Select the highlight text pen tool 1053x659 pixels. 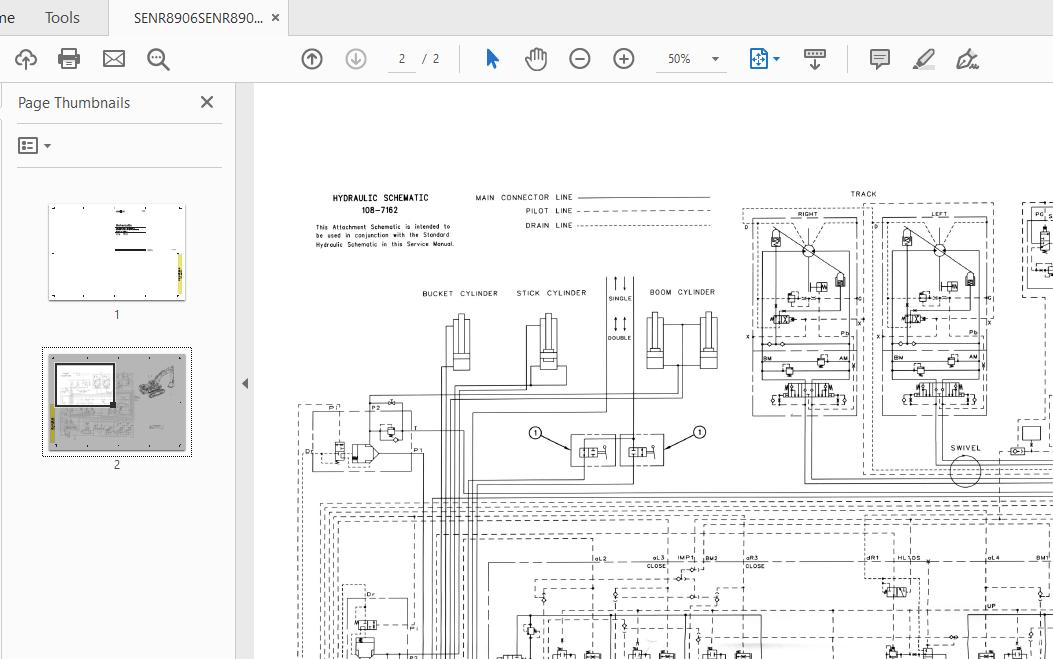tap(924, 59)
